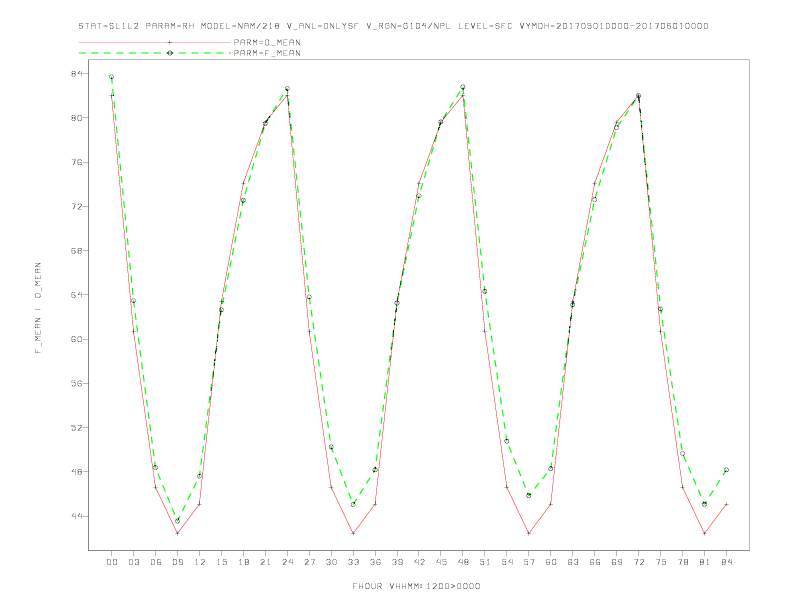The height and width of the screenshot is (612, 792).
Task: Click the vertical axis label F_MEAN | O_MEAN
Action: pos(38,308)
